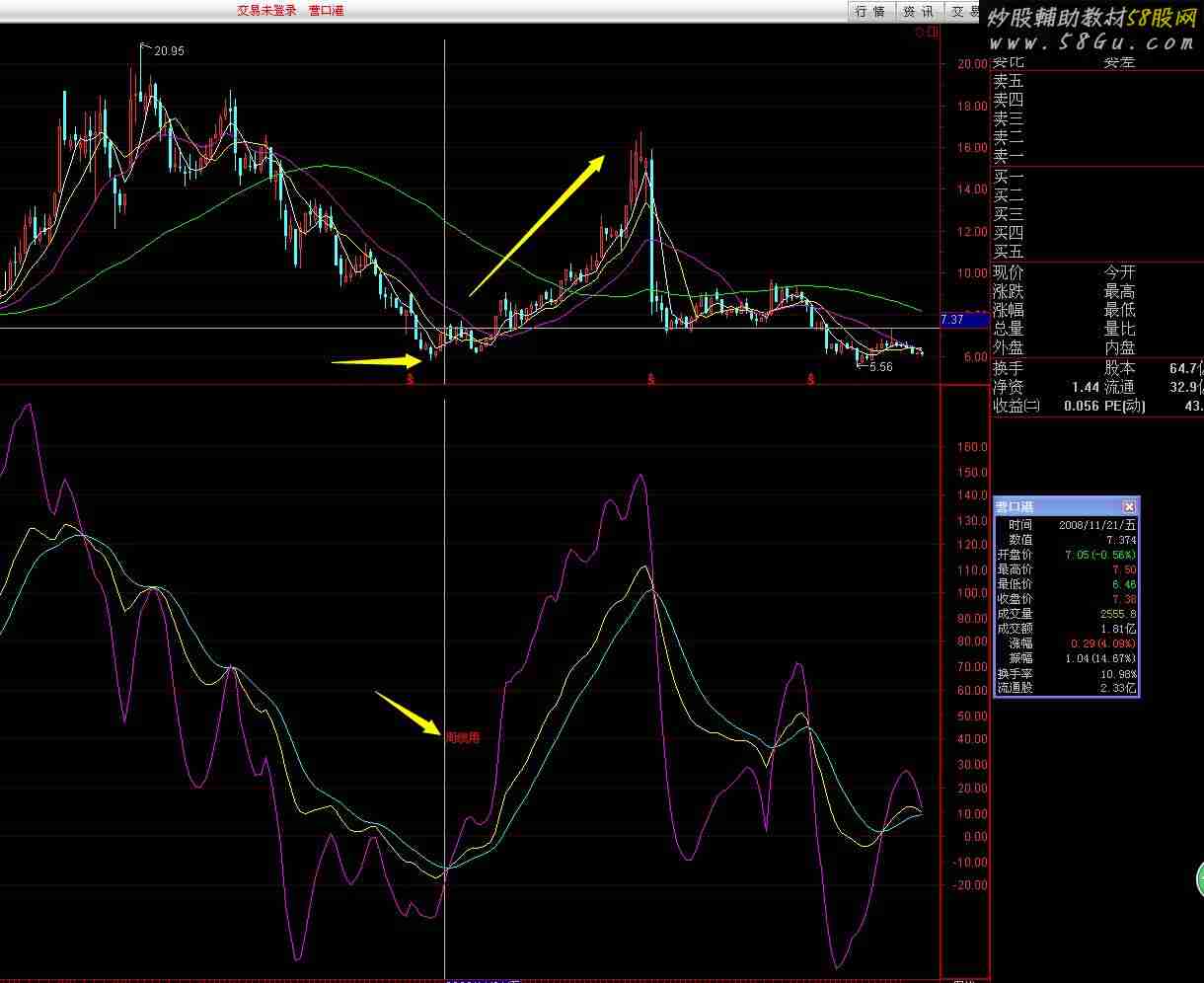Click the 买一 row in order book

[x=1009, y=177]
